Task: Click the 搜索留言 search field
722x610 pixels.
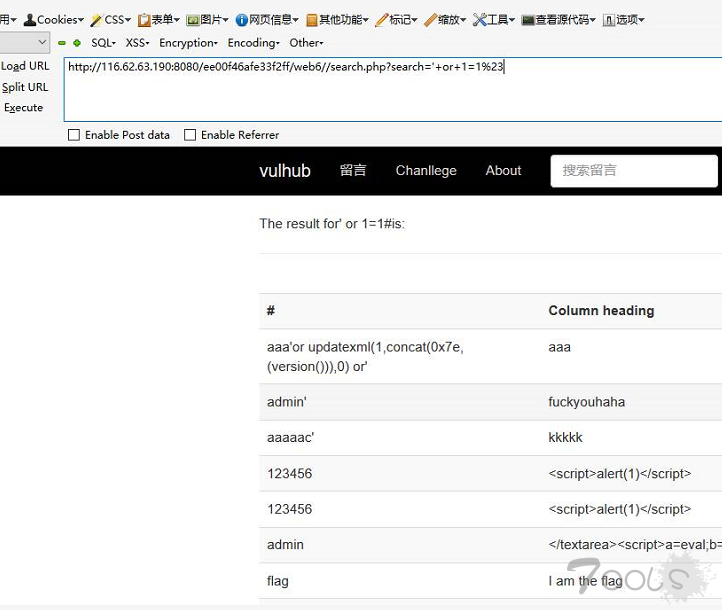Action: coord(634,171)
